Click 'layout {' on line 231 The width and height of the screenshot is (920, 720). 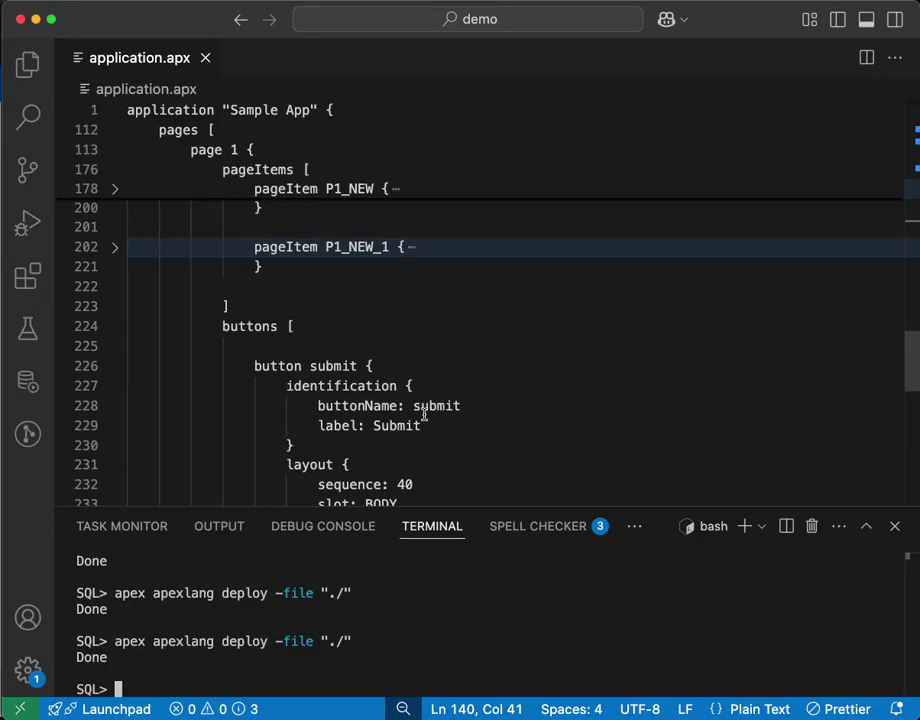coord(317,465)
